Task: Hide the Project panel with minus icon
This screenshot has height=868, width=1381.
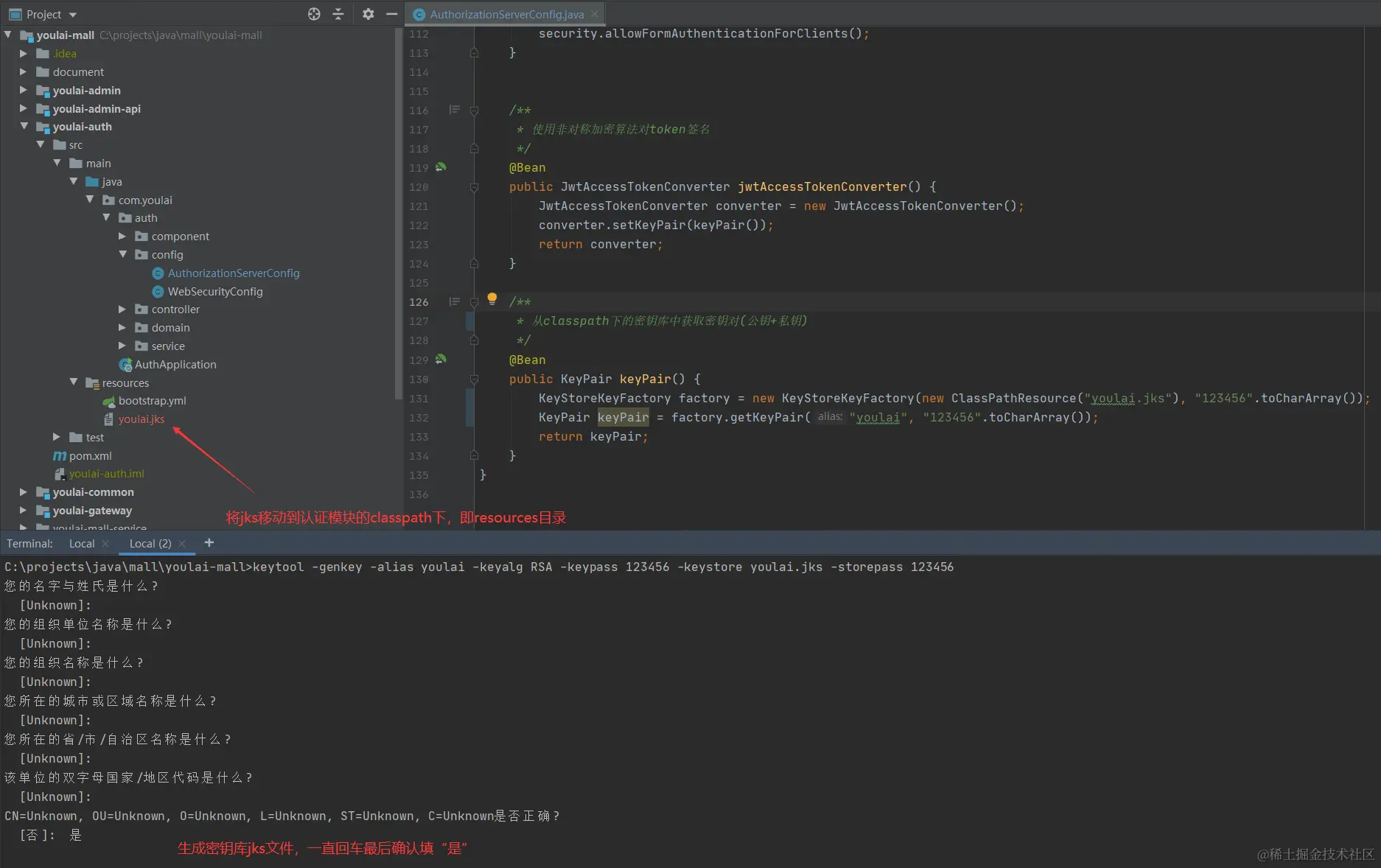Action: tap(392, 14)
